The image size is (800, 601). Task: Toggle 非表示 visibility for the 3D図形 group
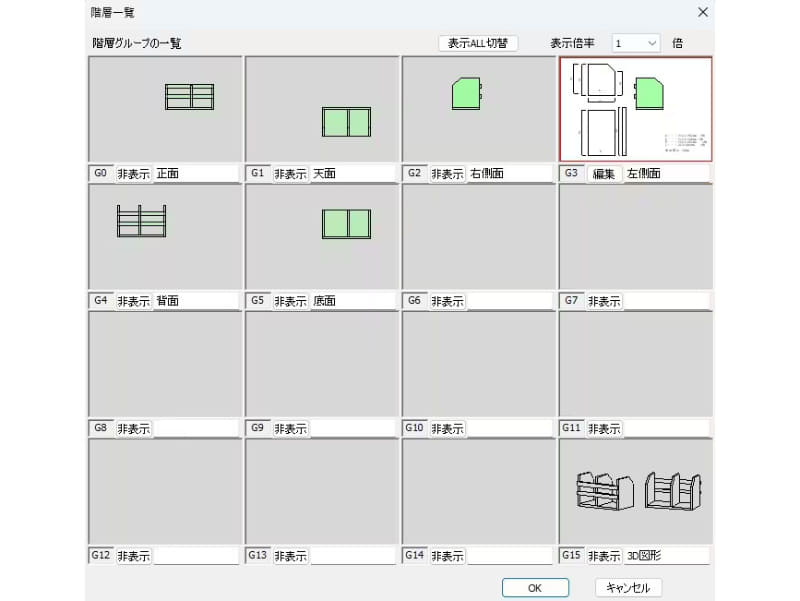click(604, 555)
